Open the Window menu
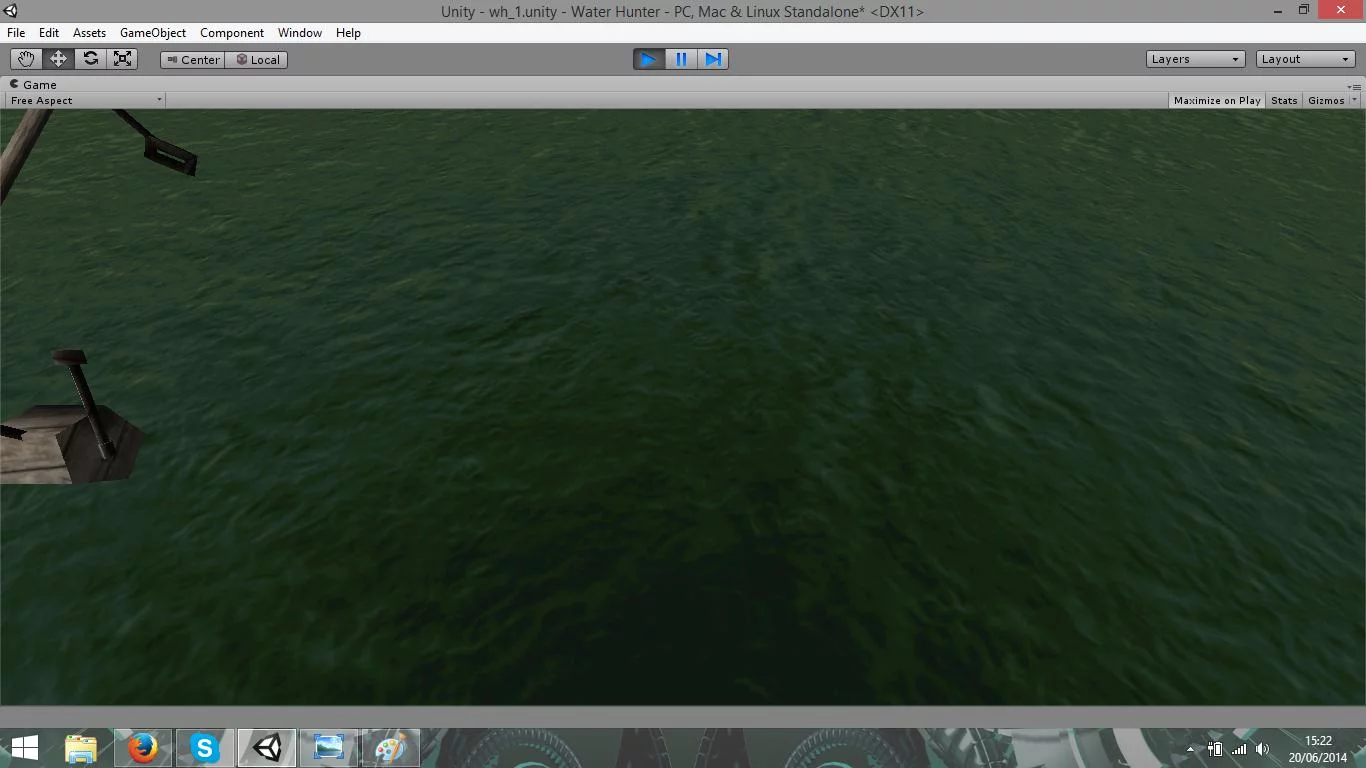1366x768 pixels. (300, 33)
